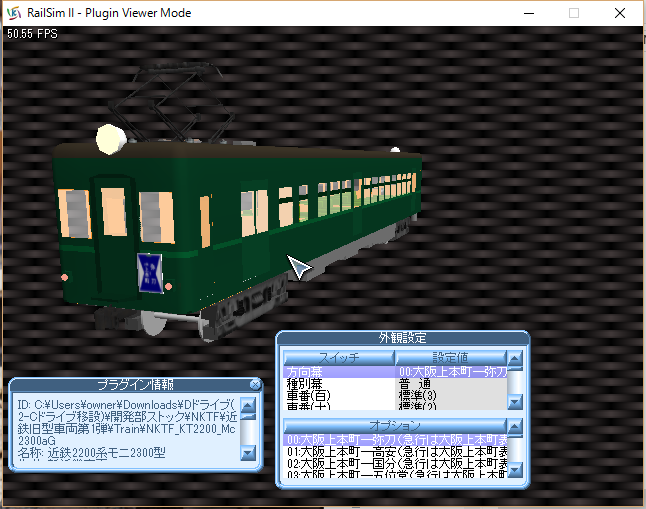Click the switch list scrollbar thumb

click(515, 369)
